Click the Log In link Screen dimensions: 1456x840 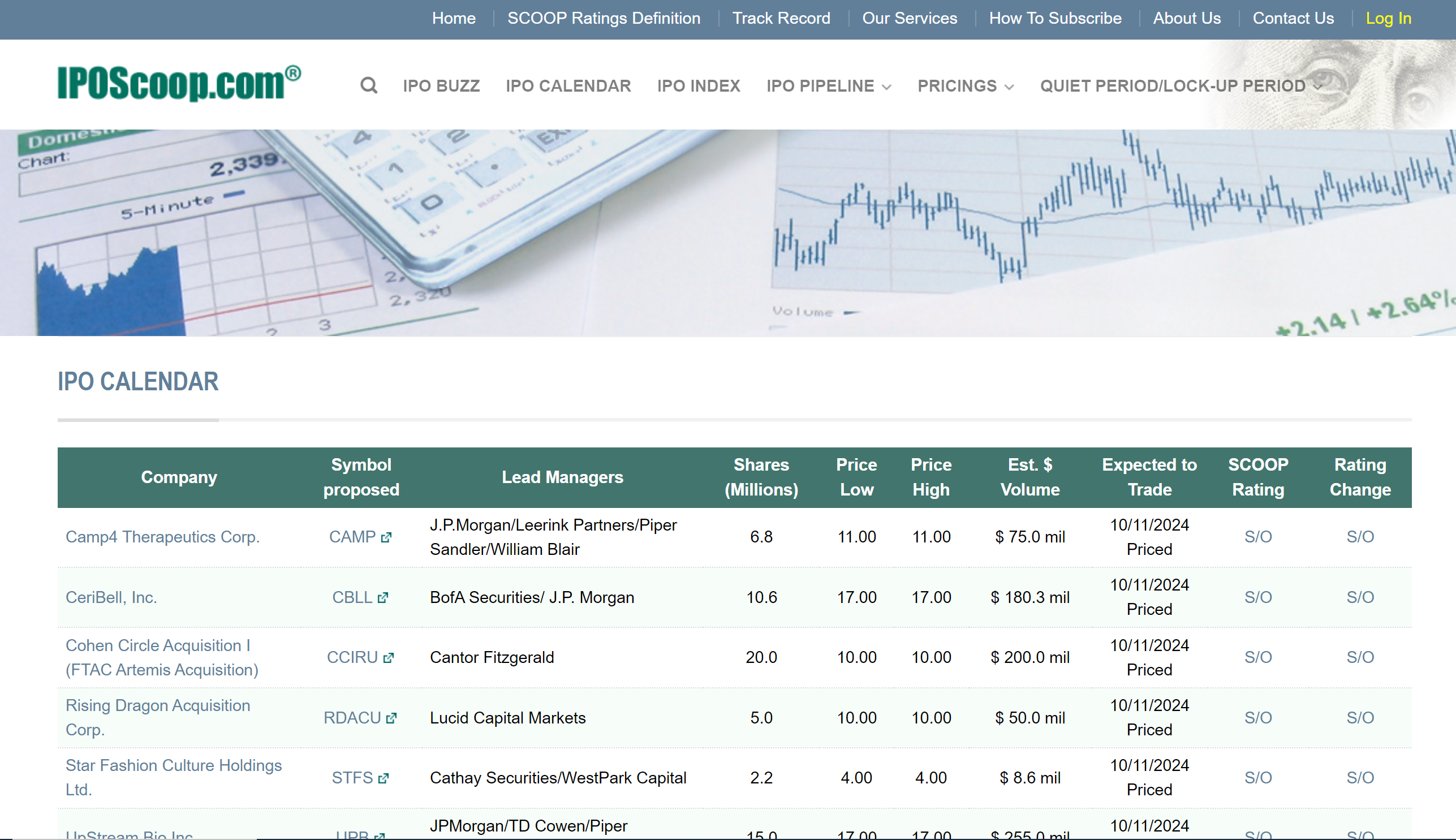[x=1388, y=19]
